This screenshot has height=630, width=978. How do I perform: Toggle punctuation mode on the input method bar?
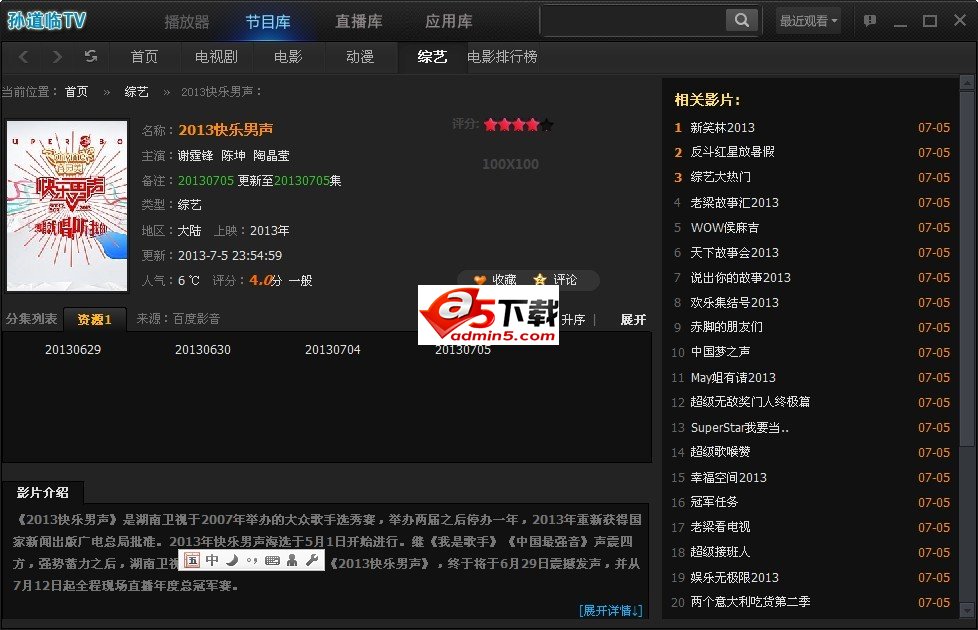251,560
